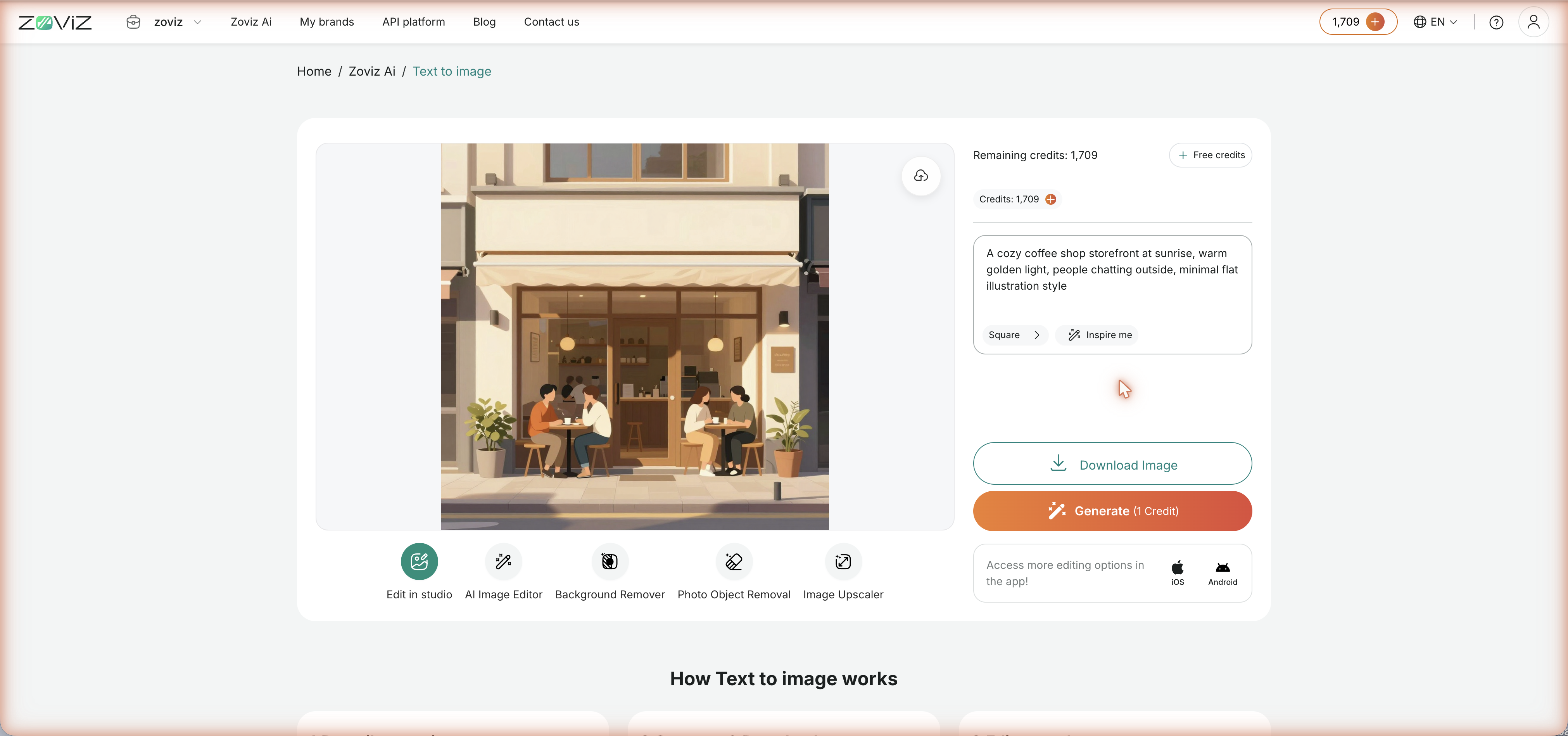Viewport: 1568px width, 736px height.
Task: Open the Background Remover tool icon
Action: point(610,561)
